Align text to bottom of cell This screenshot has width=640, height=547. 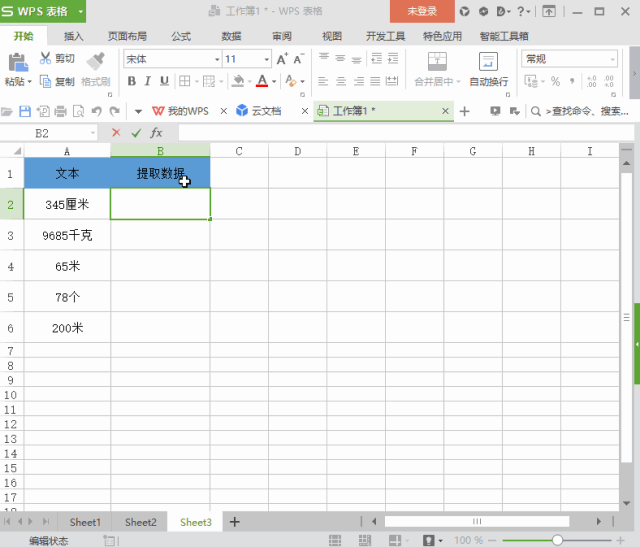tap(356, 59)
